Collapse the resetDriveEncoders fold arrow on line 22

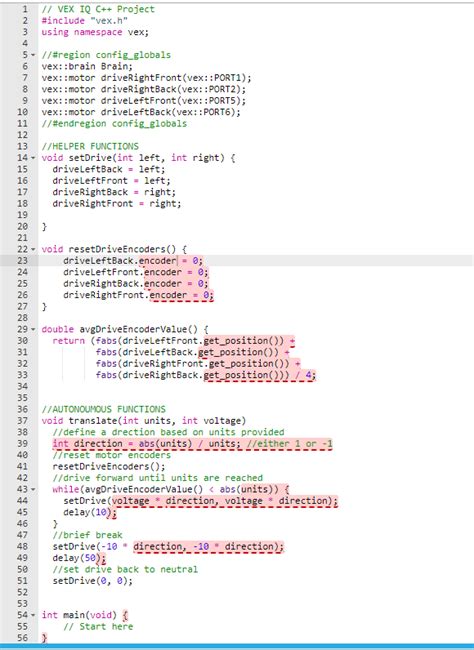33,250
